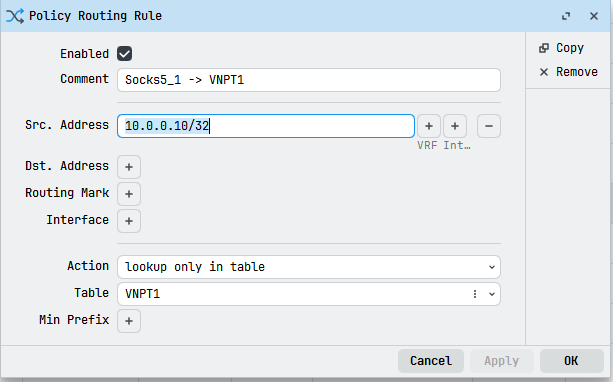The image size is (613, 382).
Task: Copy this routing rule
Action: coord(561,48)
